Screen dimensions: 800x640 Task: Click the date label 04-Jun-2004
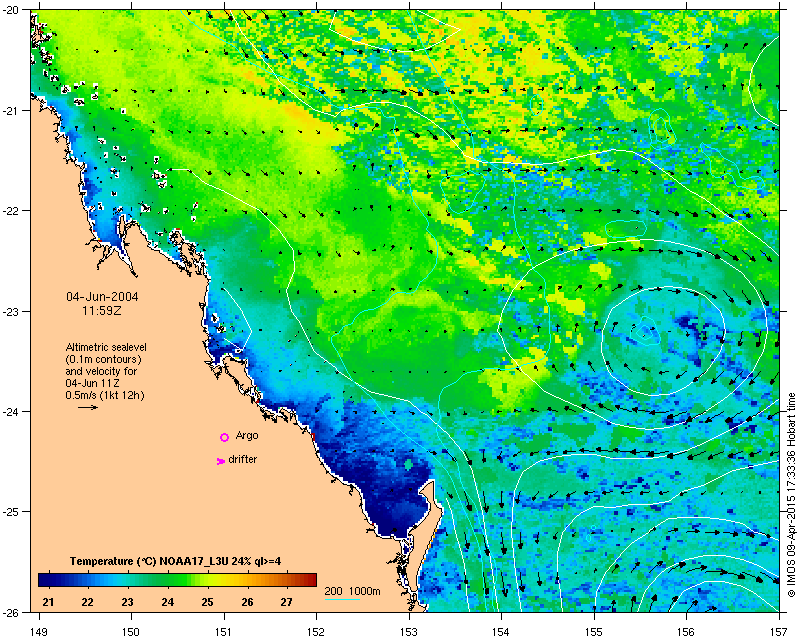click(x=102, y=297)
